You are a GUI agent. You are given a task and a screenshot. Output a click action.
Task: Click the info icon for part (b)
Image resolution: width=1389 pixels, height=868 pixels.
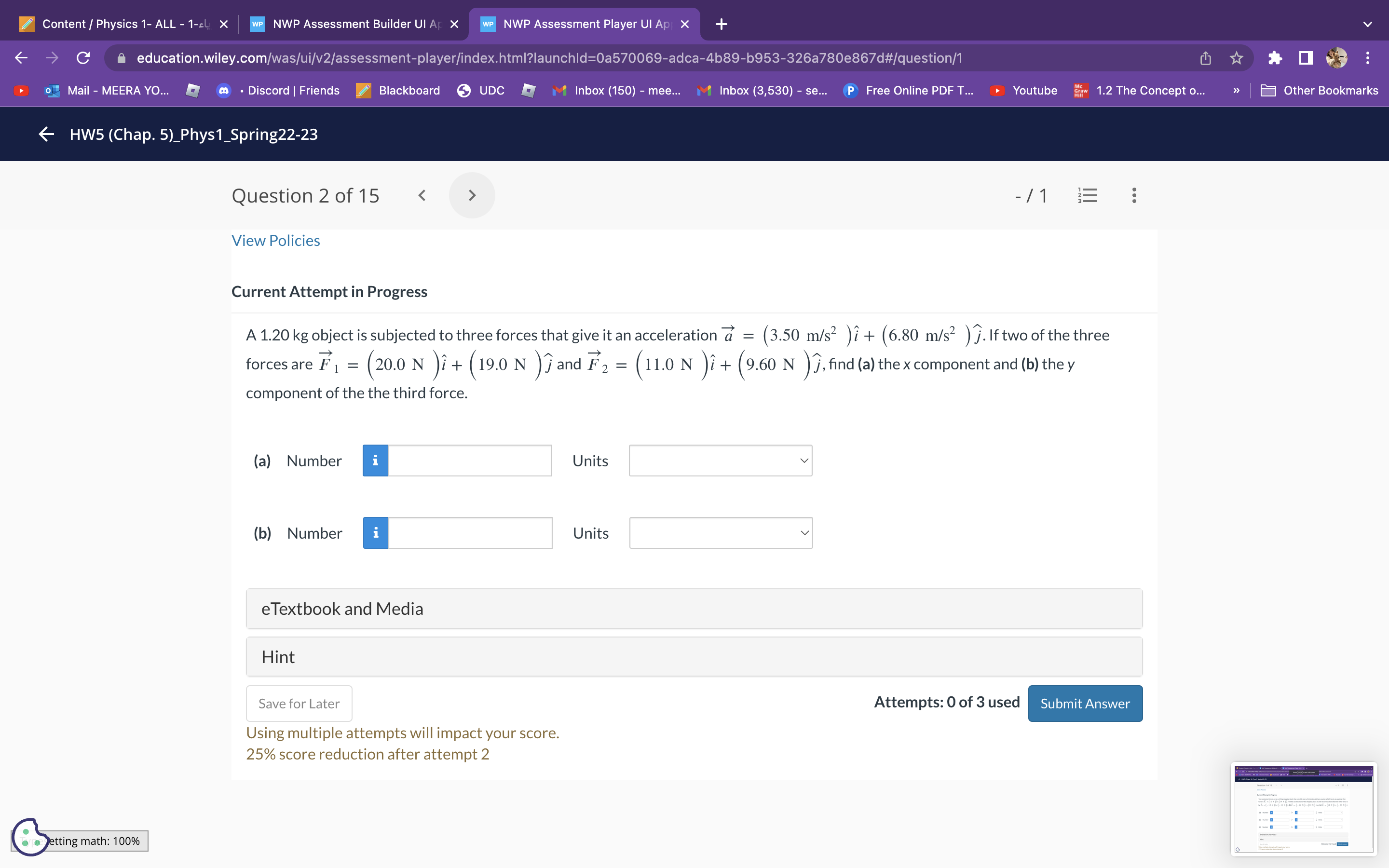click(375, 533)
